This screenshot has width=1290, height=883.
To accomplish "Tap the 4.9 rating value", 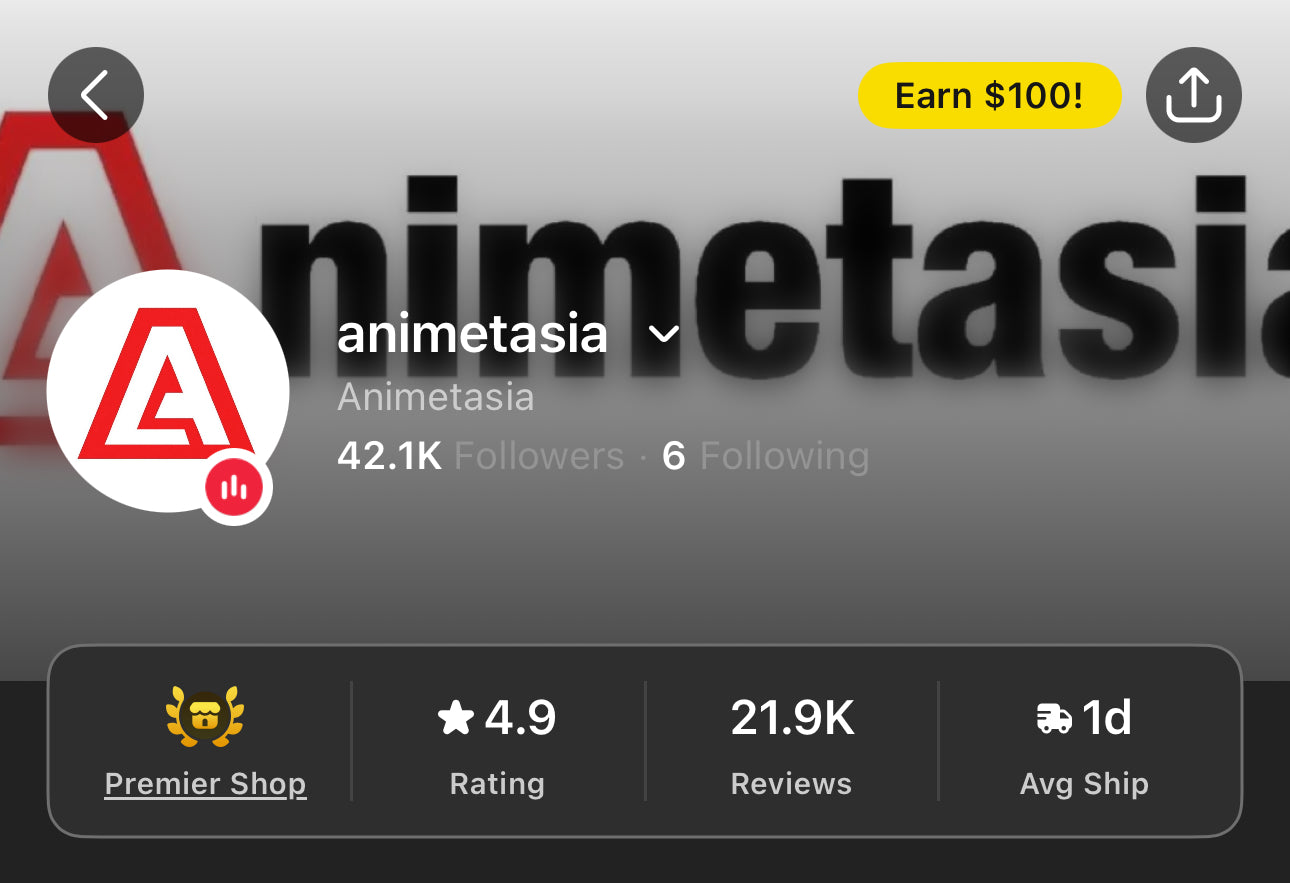I will (x=520, y=718).
